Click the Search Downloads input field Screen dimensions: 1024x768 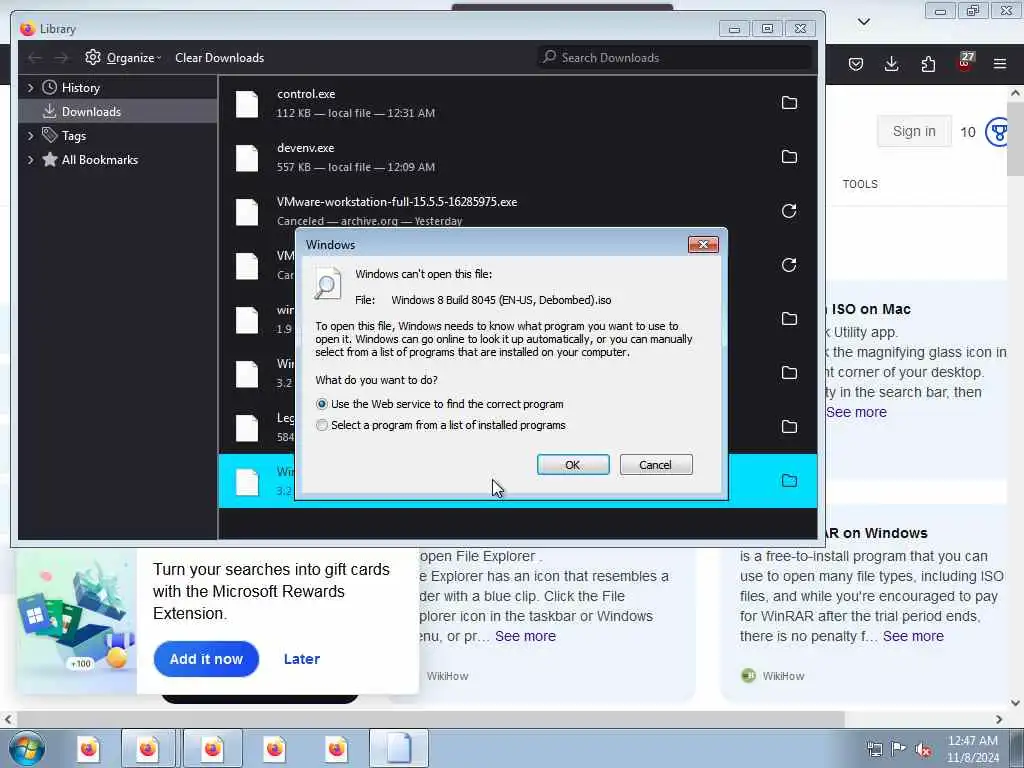[674, 58]
